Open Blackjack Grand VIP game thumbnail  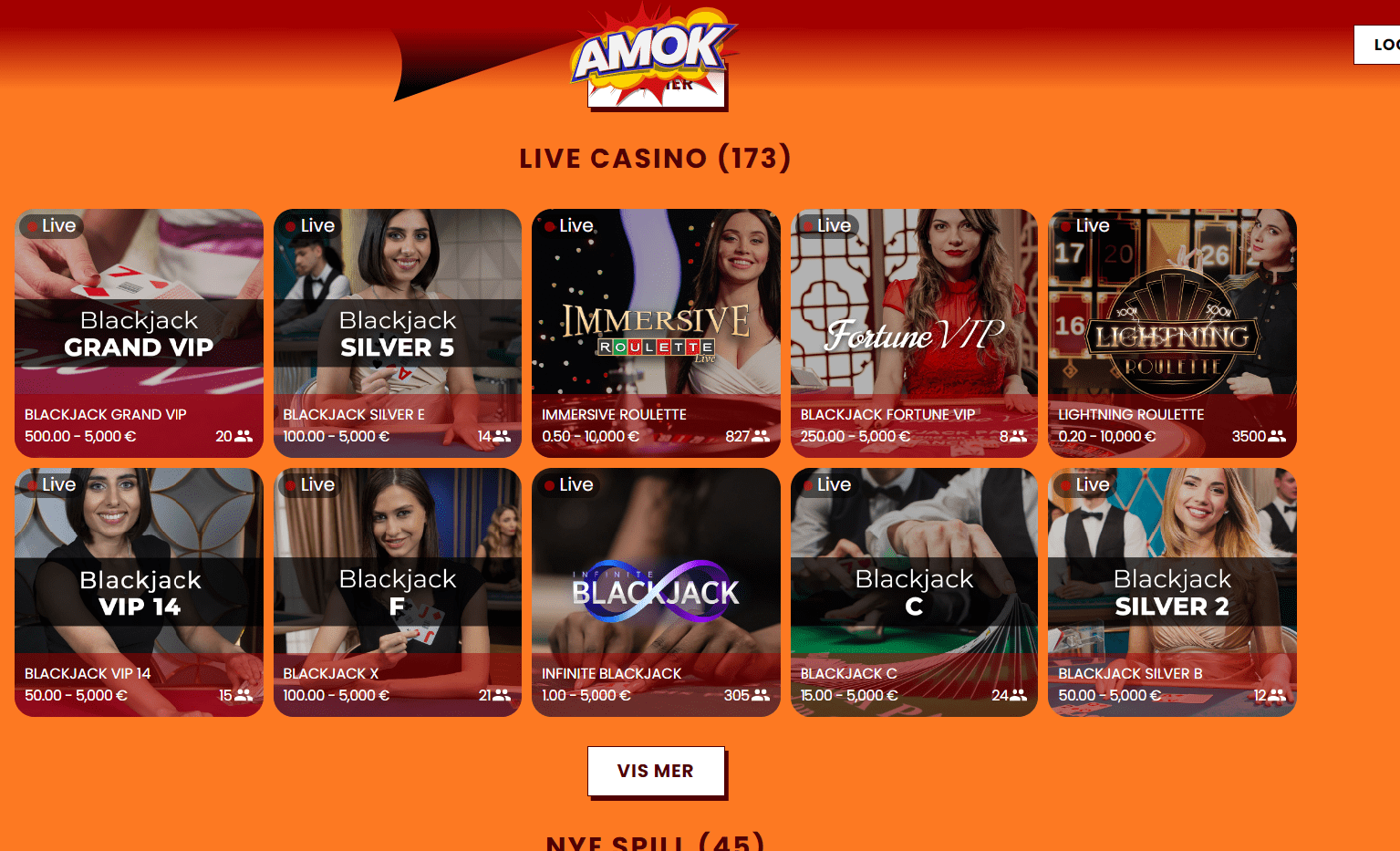click(139, 333)
